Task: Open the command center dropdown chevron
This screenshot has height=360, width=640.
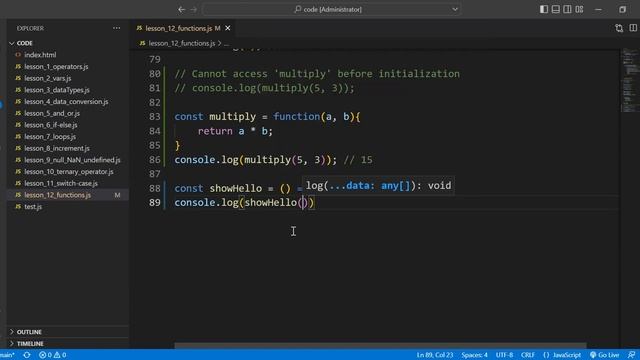Action: point(455,9)
